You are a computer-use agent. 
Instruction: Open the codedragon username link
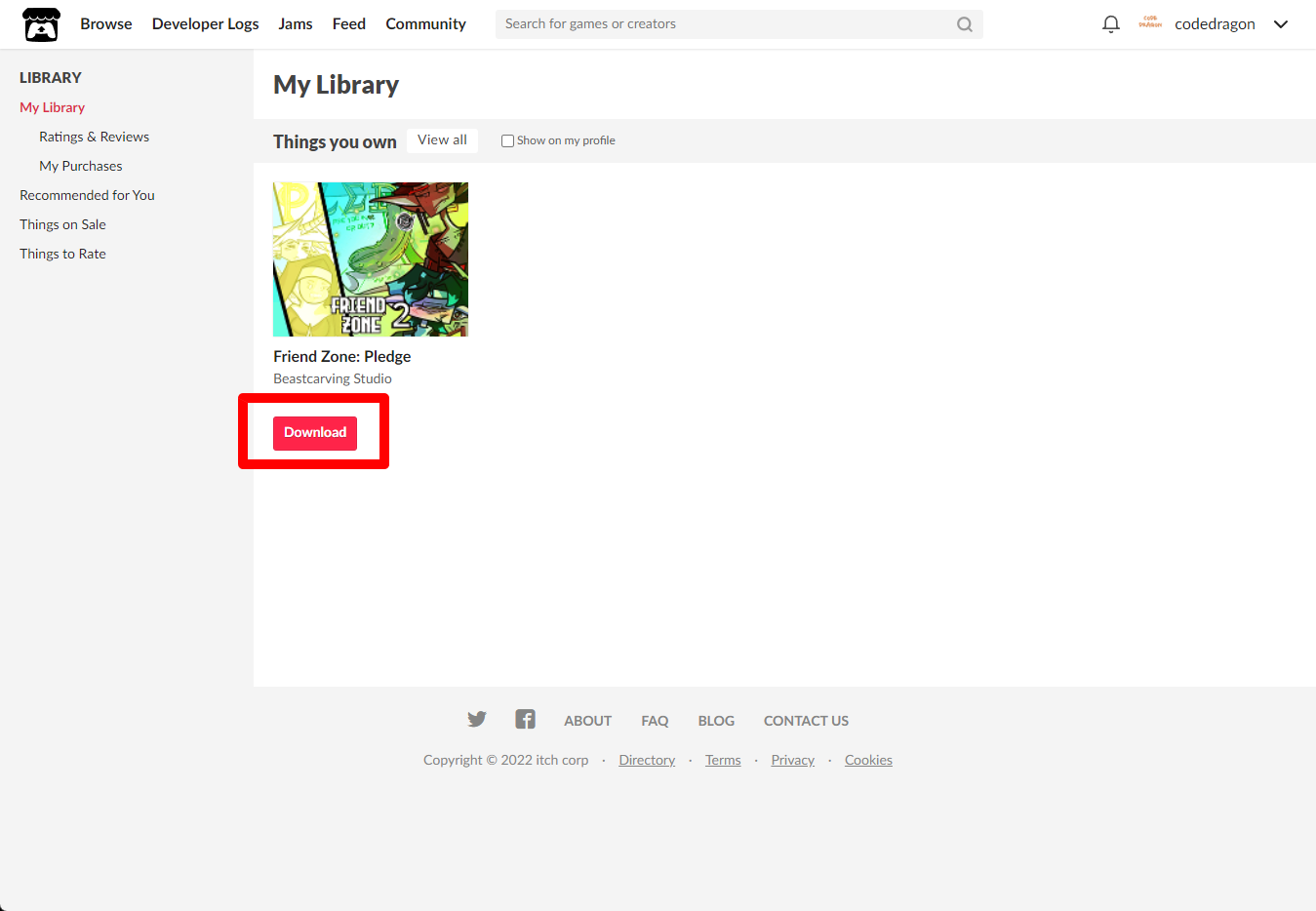[1215, 24]
